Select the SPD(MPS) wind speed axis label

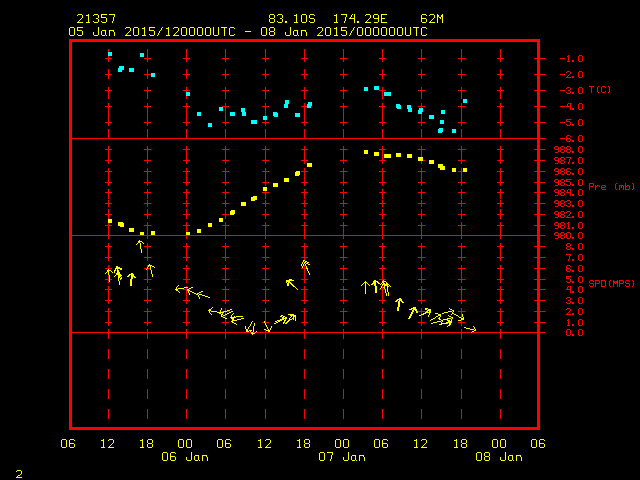point(611,283)
